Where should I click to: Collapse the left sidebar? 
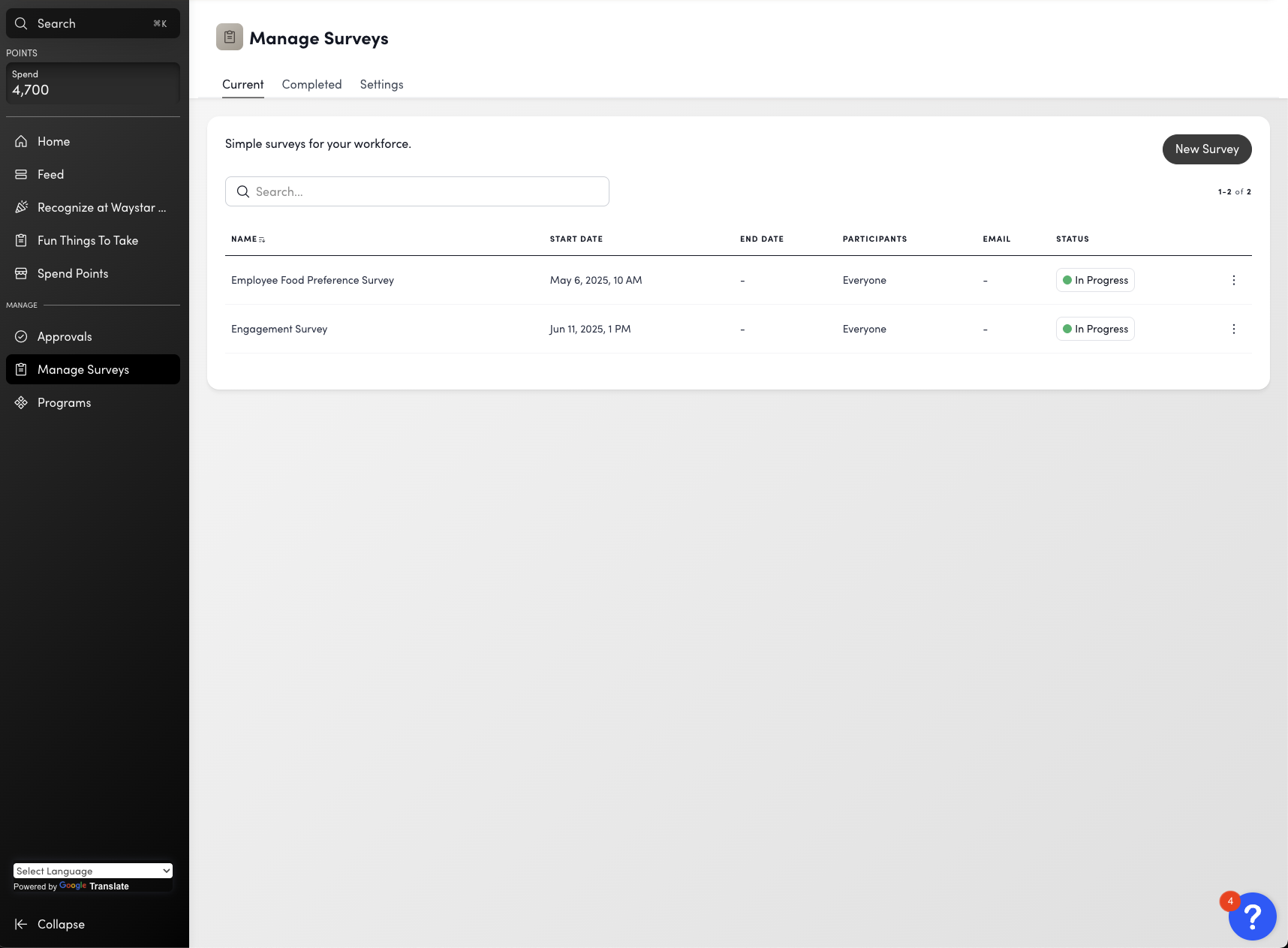pyautogui.click(x=50, y=924)
